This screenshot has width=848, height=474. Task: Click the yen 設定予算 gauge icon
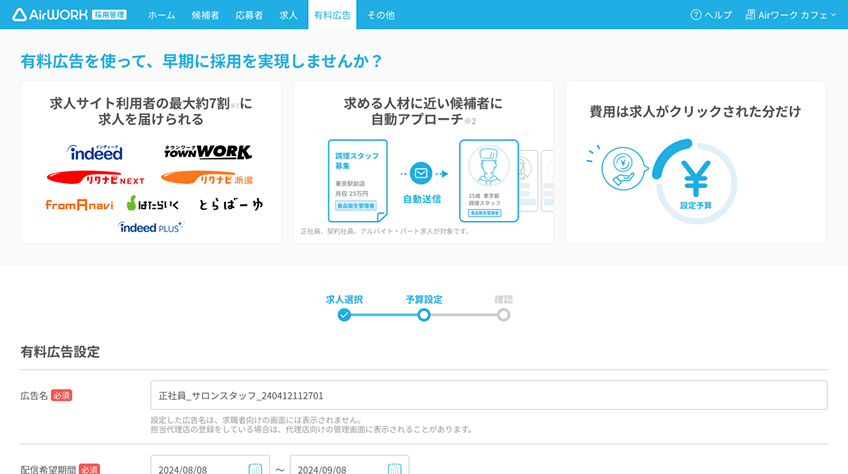[695, 182]
